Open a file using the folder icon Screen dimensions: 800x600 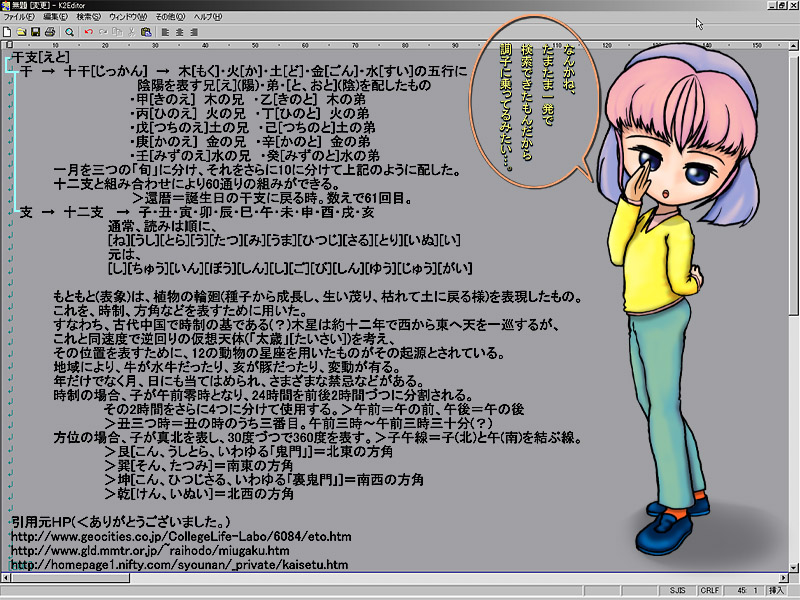pyautogui.click(x=21, y=32)
